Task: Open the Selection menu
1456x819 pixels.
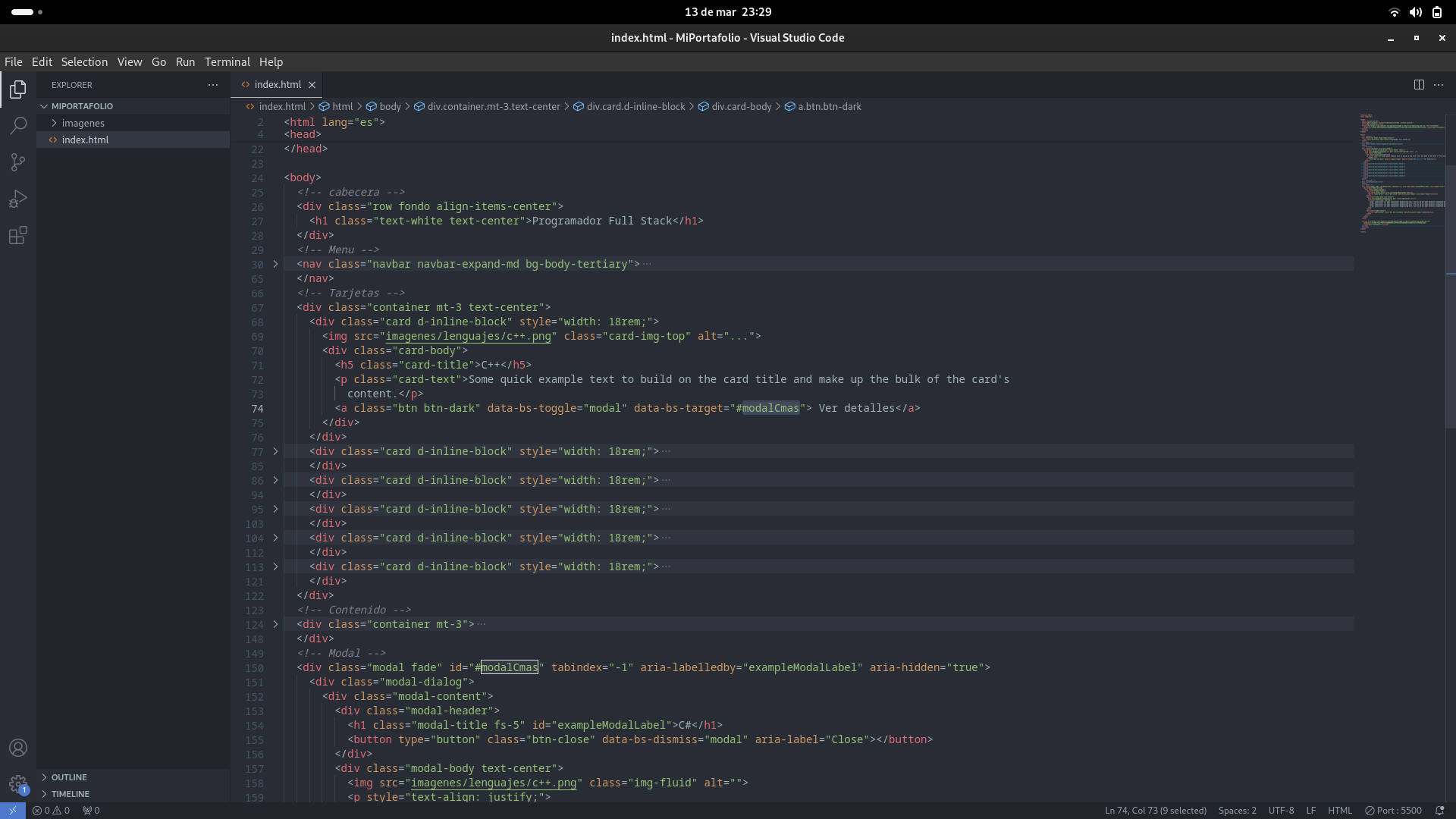Action: pos(84,62)
